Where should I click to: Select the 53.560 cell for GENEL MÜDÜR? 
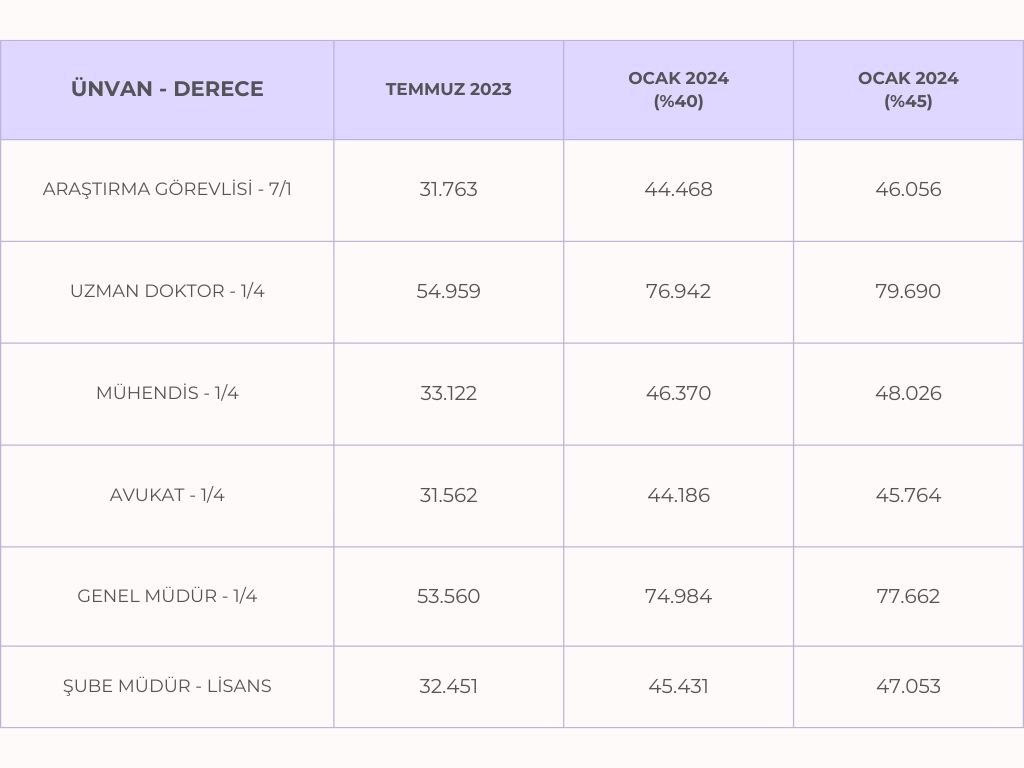(448, 596)
